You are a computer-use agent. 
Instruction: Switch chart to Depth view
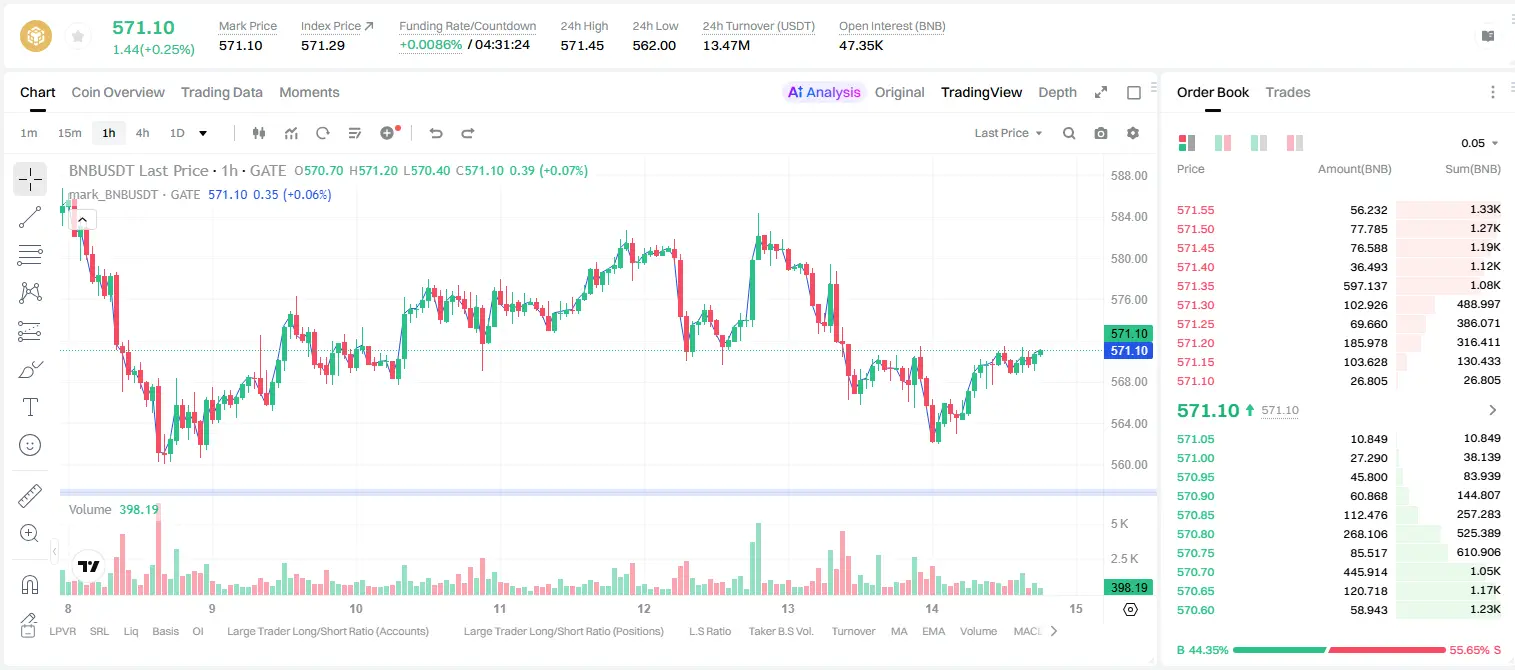click(x=1057, y=92)
